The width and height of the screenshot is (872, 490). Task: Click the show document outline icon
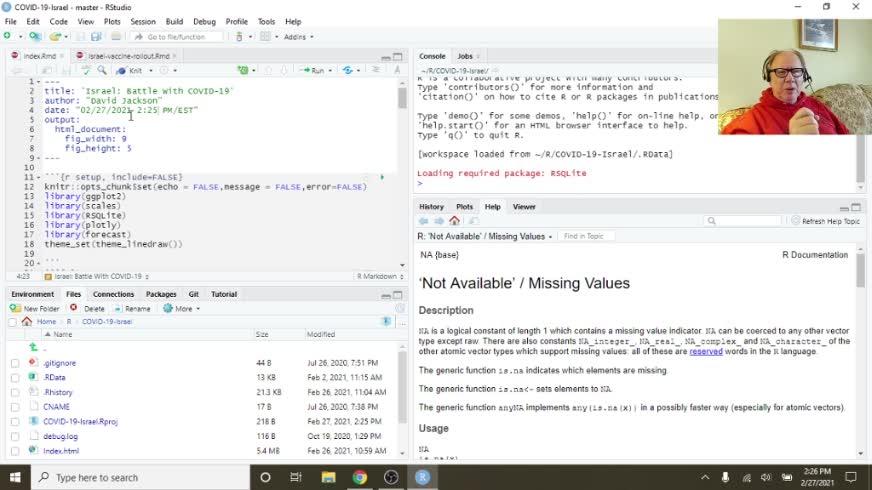376,70
